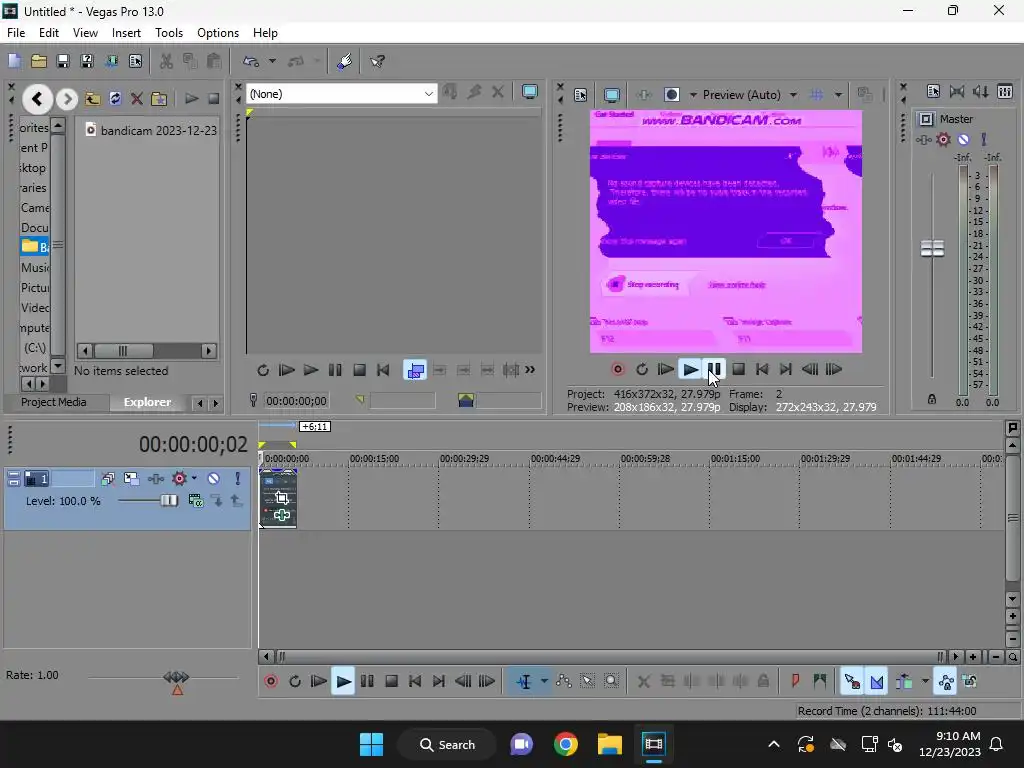Select the video clip thumbnail on timeline
This screenshot has width=1024, height=768.
(x=279, y=498)
